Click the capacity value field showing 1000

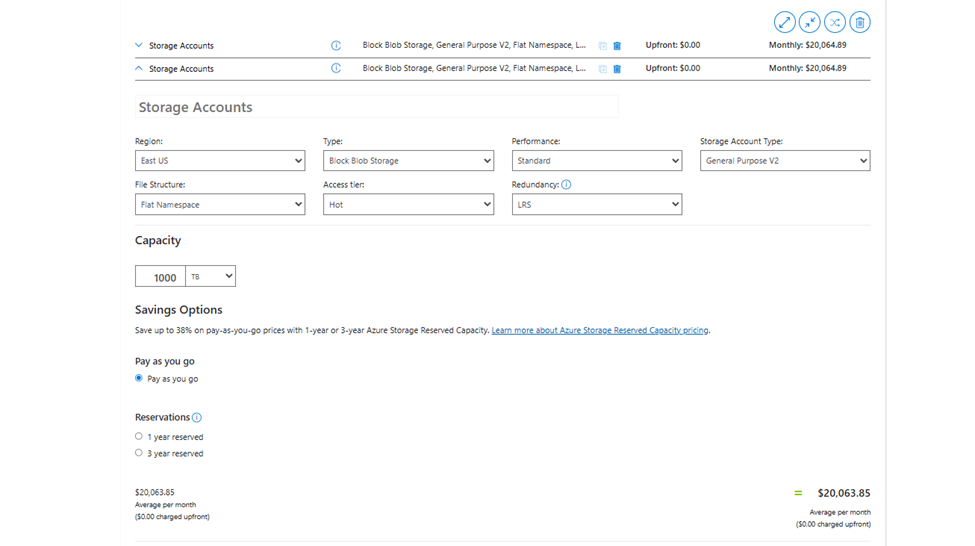(160, 276)
